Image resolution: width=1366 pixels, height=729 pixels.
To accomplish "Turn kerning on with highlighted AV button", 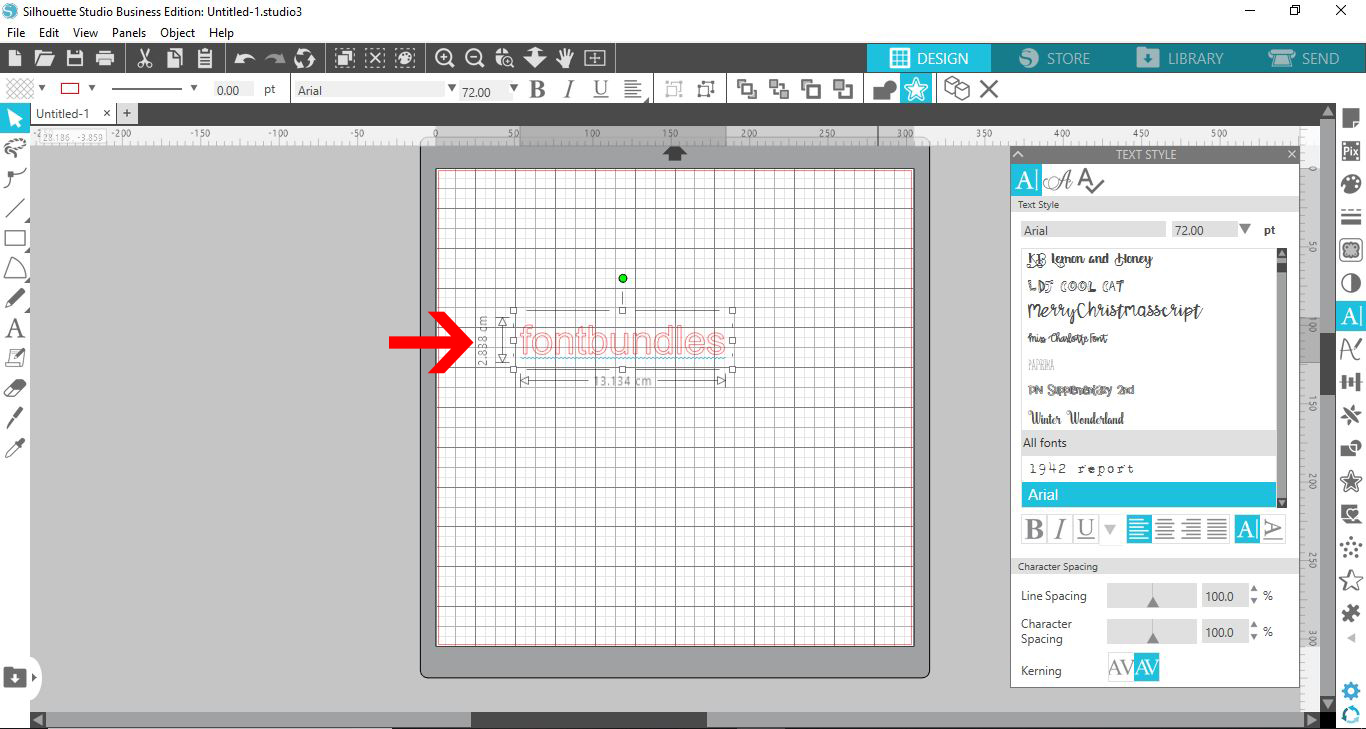I will 1147,668.
